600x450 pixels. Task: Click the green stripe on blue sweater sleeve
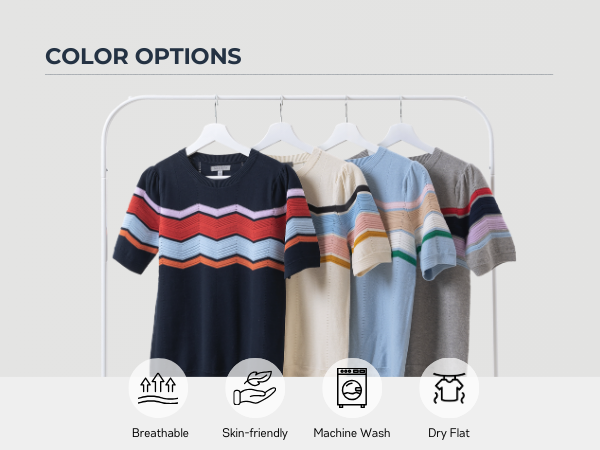pyautogui.click(x=434, y=235)
